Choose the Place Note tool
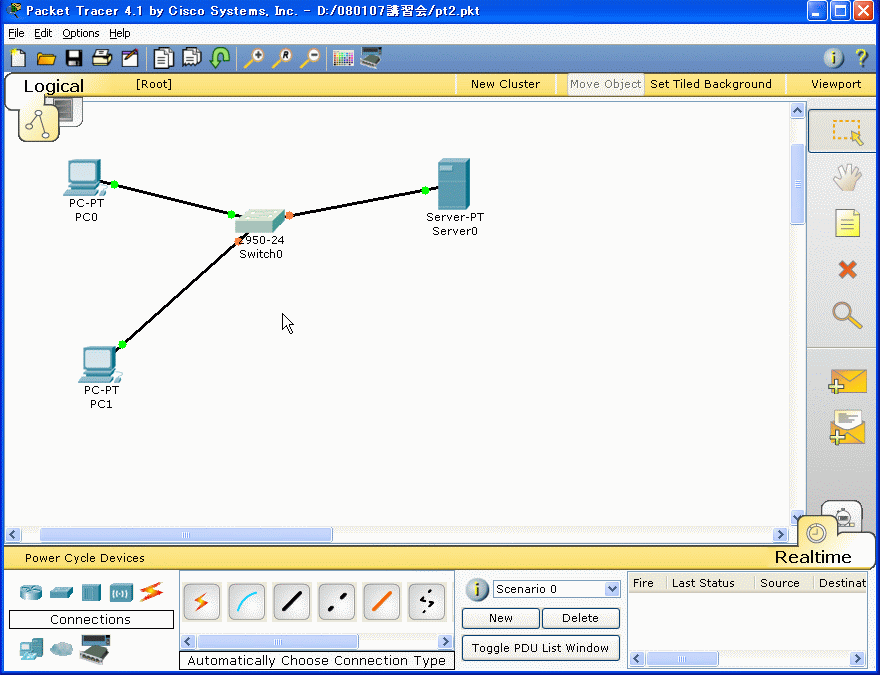880x675 pixels. [x=847, y=223]
